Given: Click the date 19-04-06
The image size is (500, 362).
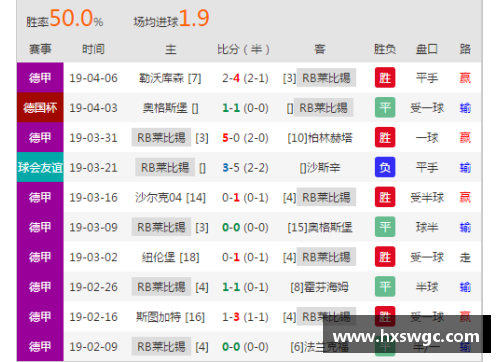Looking at the screenshot, I should [x=93, y=78].
